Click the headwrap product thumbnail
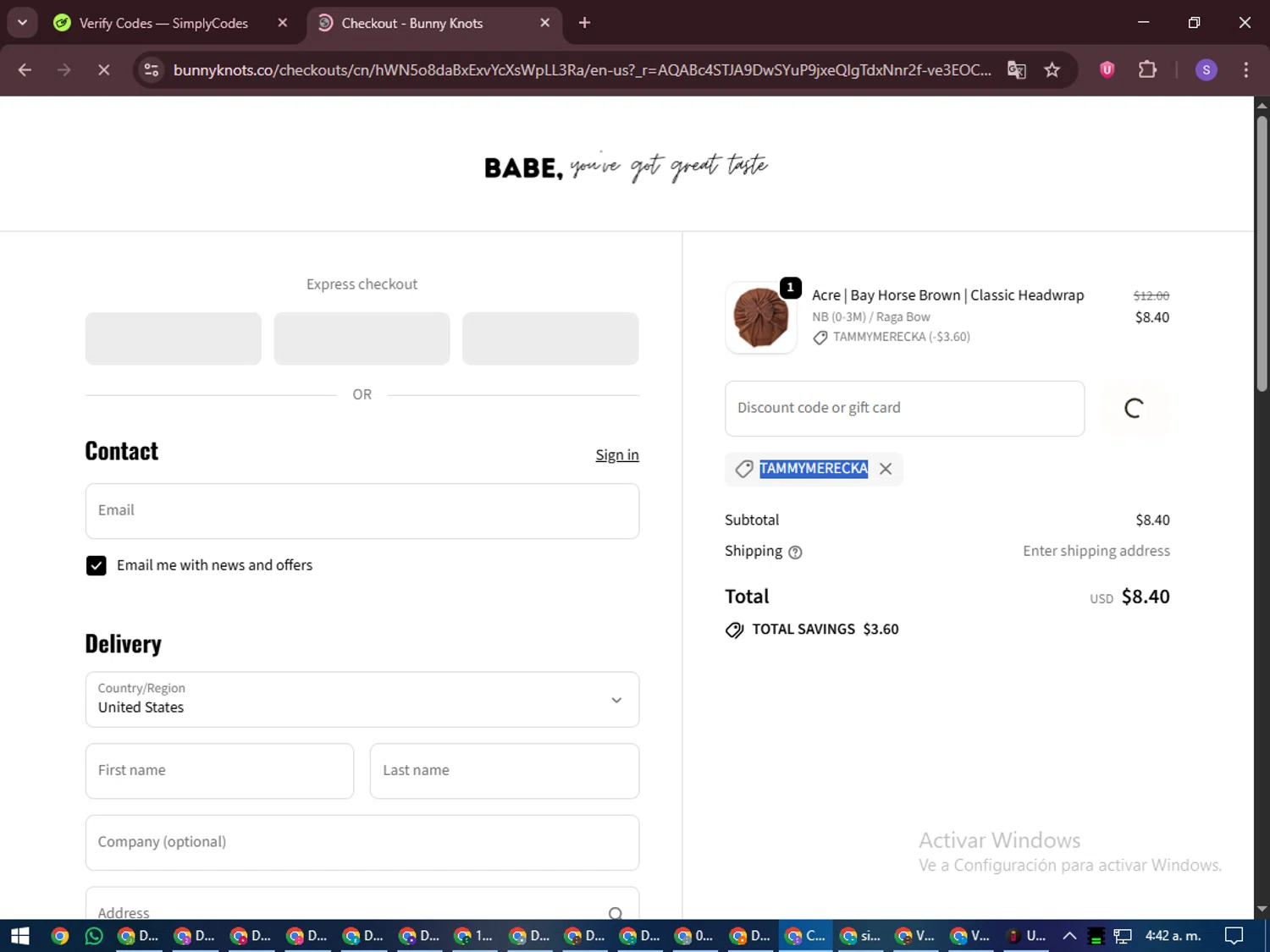 click(x=760, y=318)
